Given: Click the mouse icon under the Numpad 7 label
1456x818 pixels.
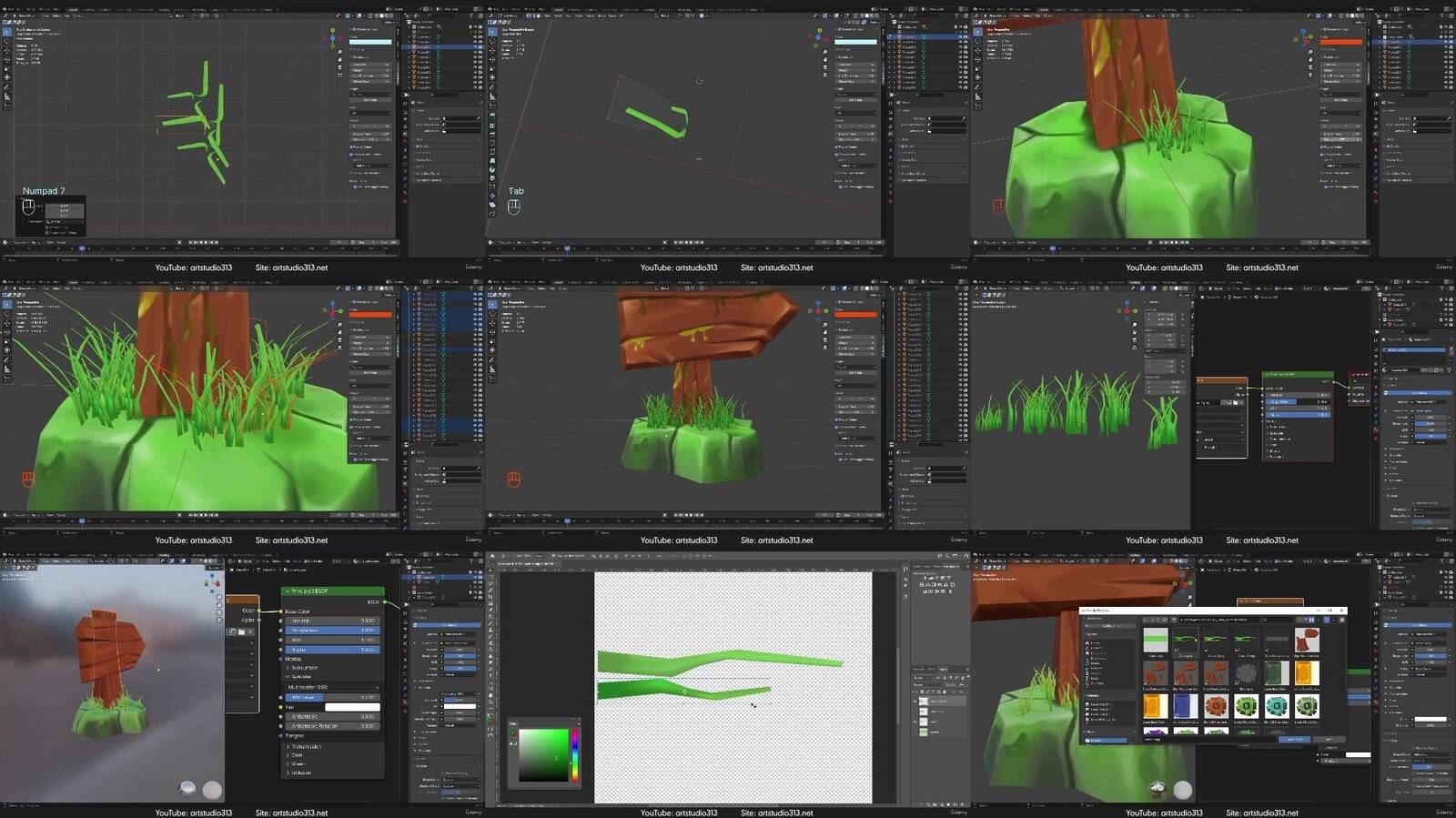Looking at the screenshot, I should click(28, 207).
